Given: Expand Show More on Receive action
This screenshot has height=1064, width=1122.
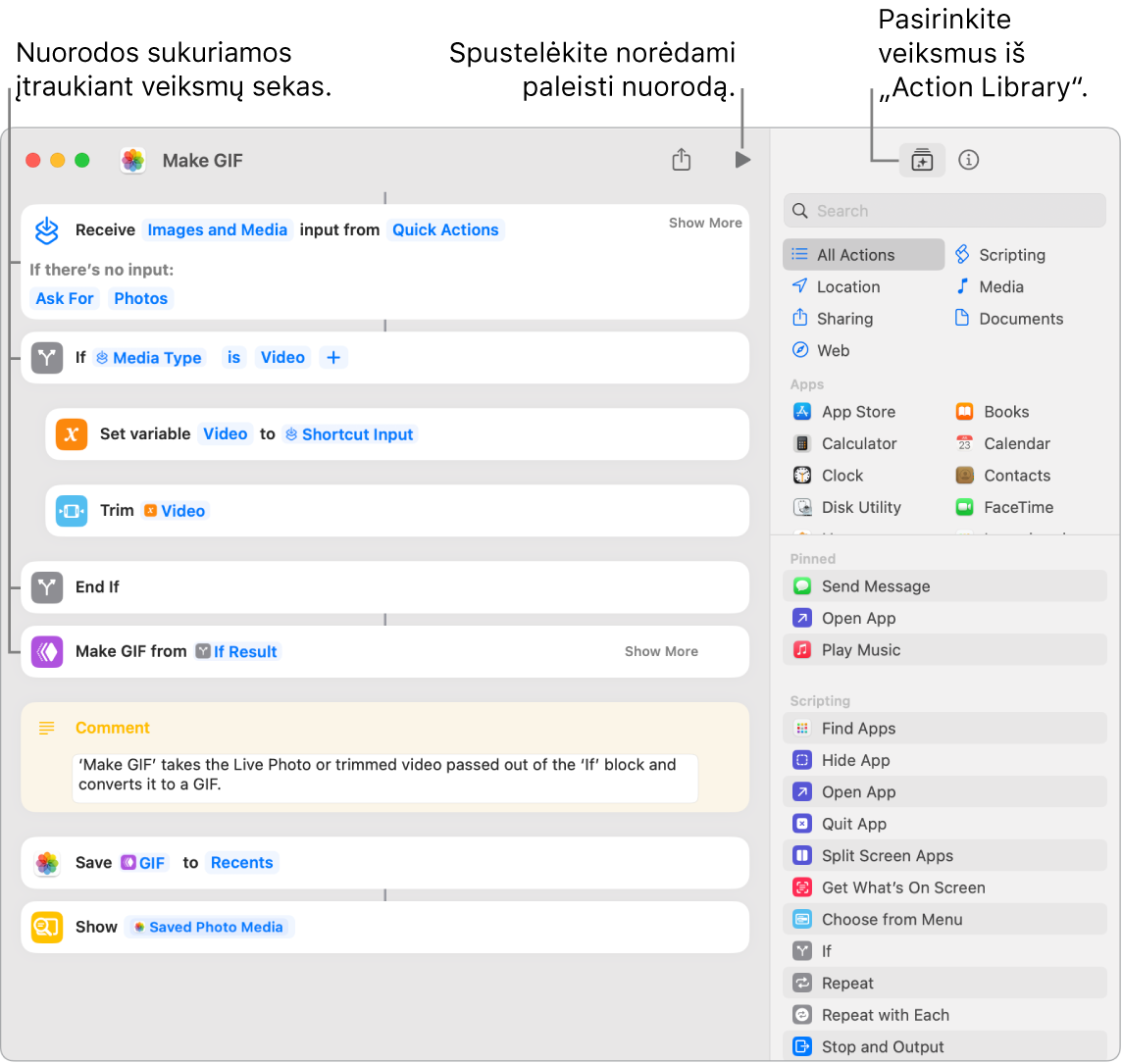Looking at the screenshot, I should tap(705, 223).
